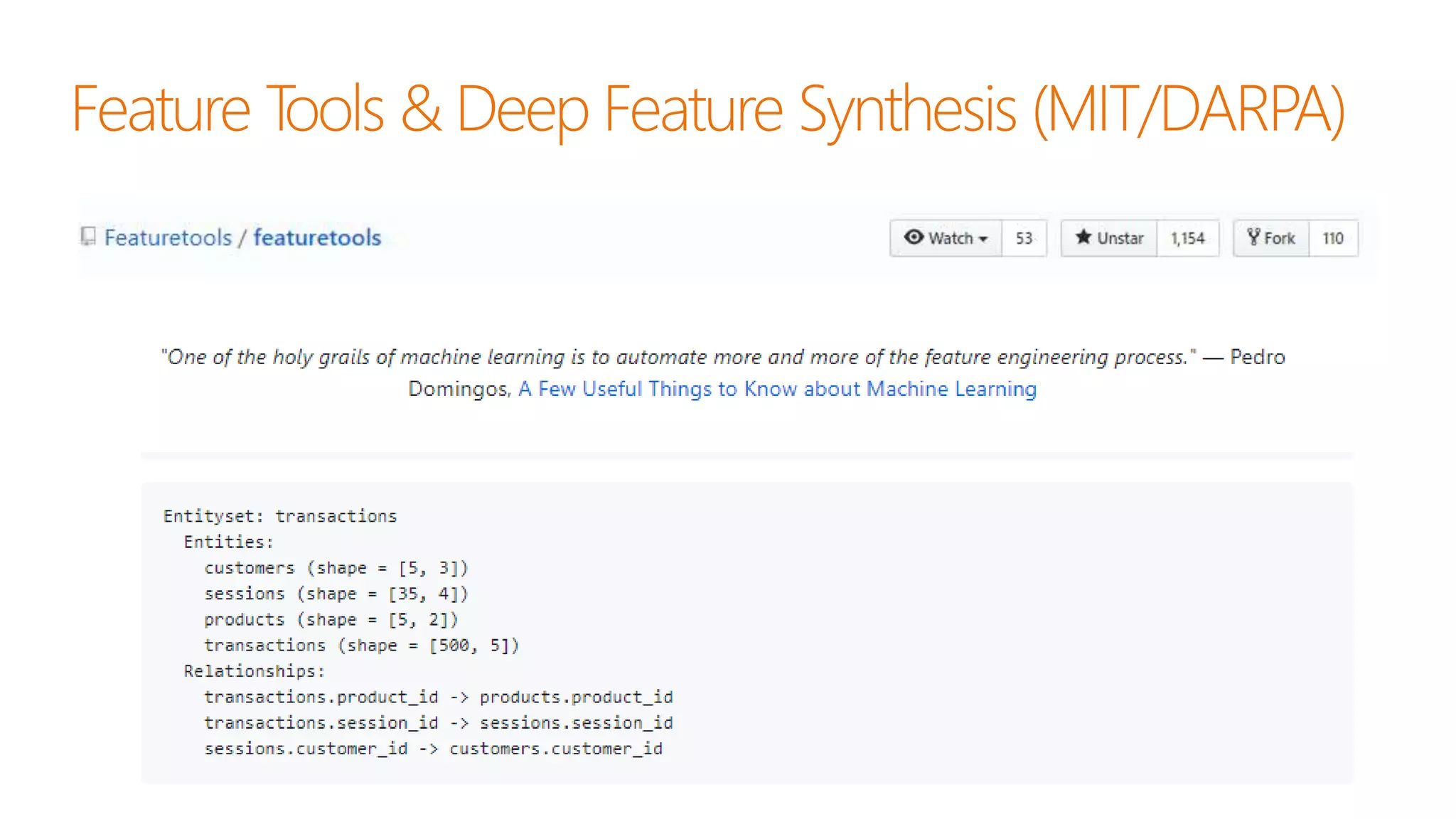The image size is (1456, 819).
Task: Open the Featuretools organization link
Action: click(168, 237)
